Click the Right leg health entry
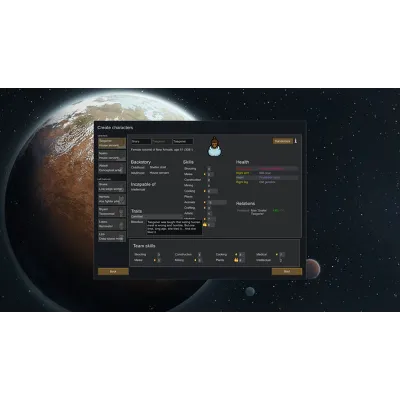 267,182
